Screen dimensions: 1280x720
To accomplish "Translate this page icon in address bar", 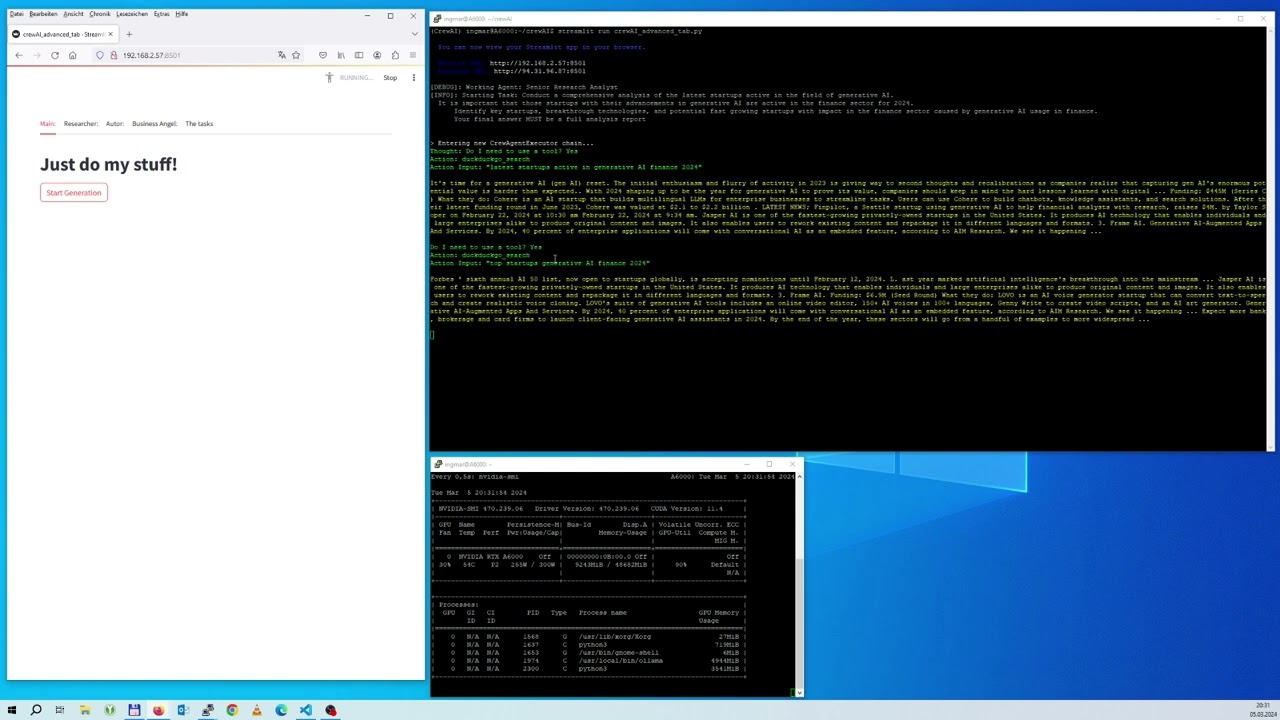I will (x=282, y=55).
